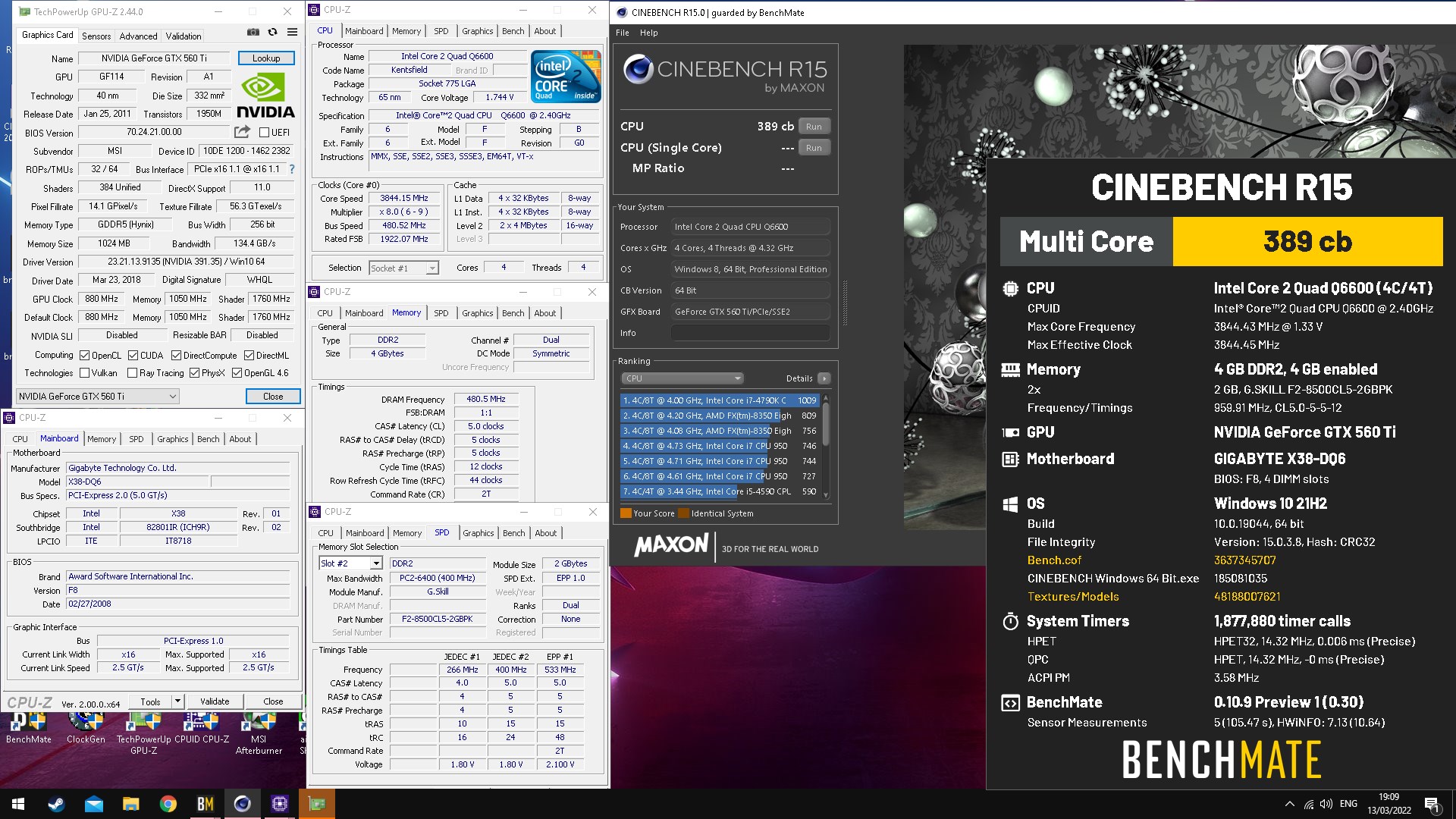Click Cinebench taskbar icon
The image size is (1456, 819).
[x=242, y=804]
